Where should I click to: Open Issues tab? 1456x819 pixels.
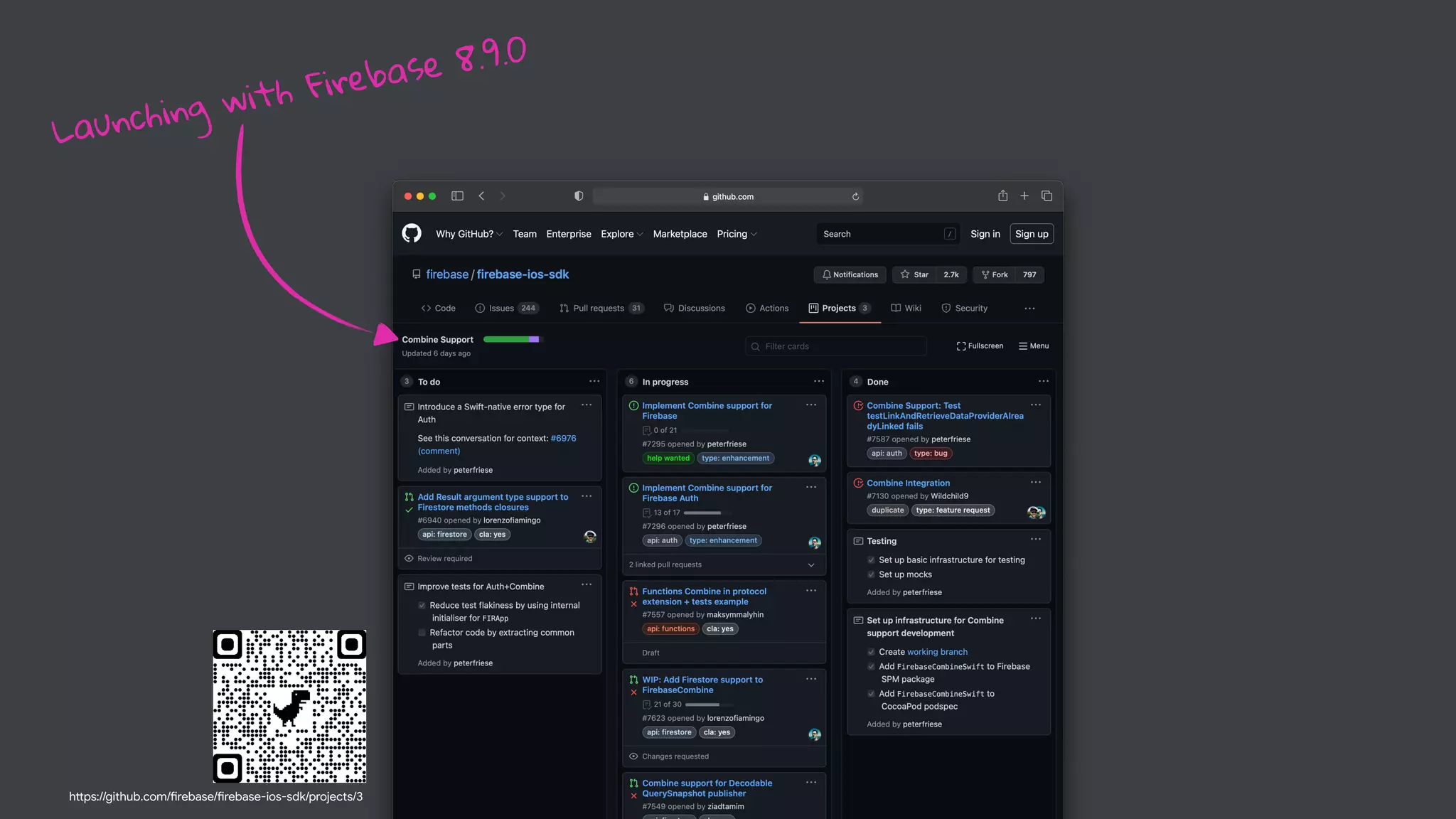coord(507,309)
